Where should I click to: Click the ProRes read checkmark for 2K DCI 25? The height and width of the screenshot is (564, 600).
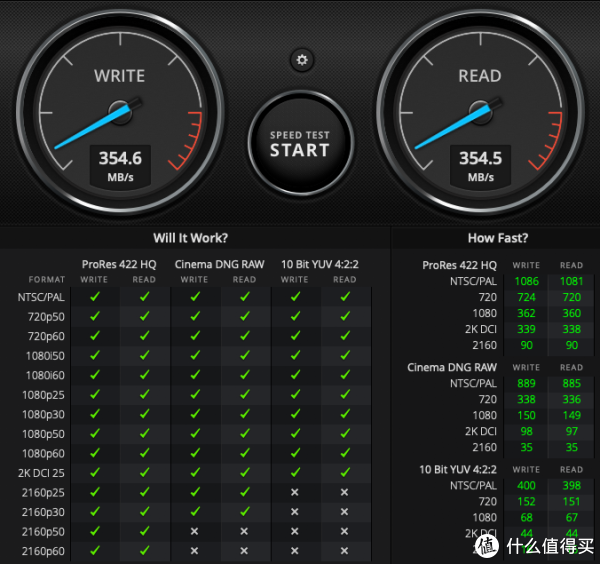coord(144,472)
